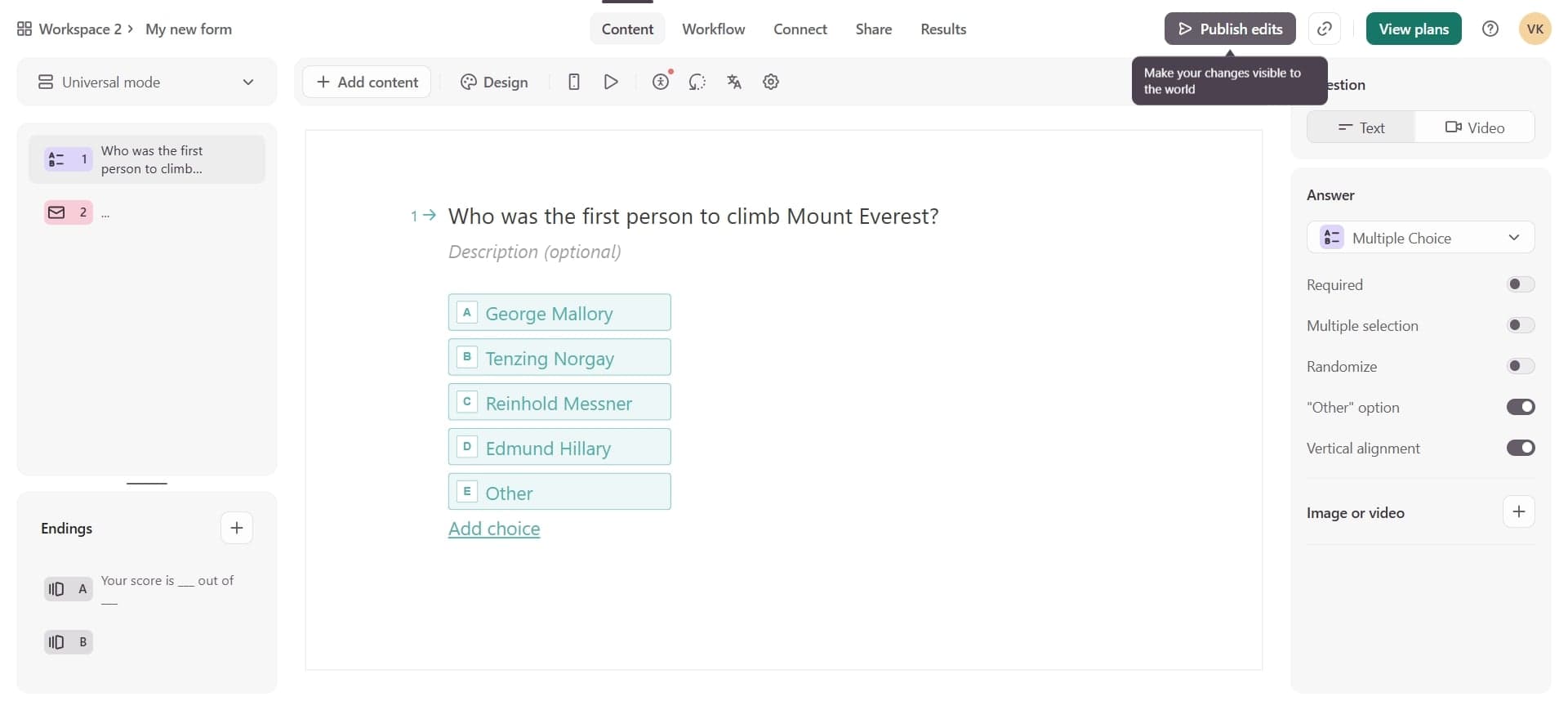
Task: Click the copy link icon
Action: (1324, 29)
